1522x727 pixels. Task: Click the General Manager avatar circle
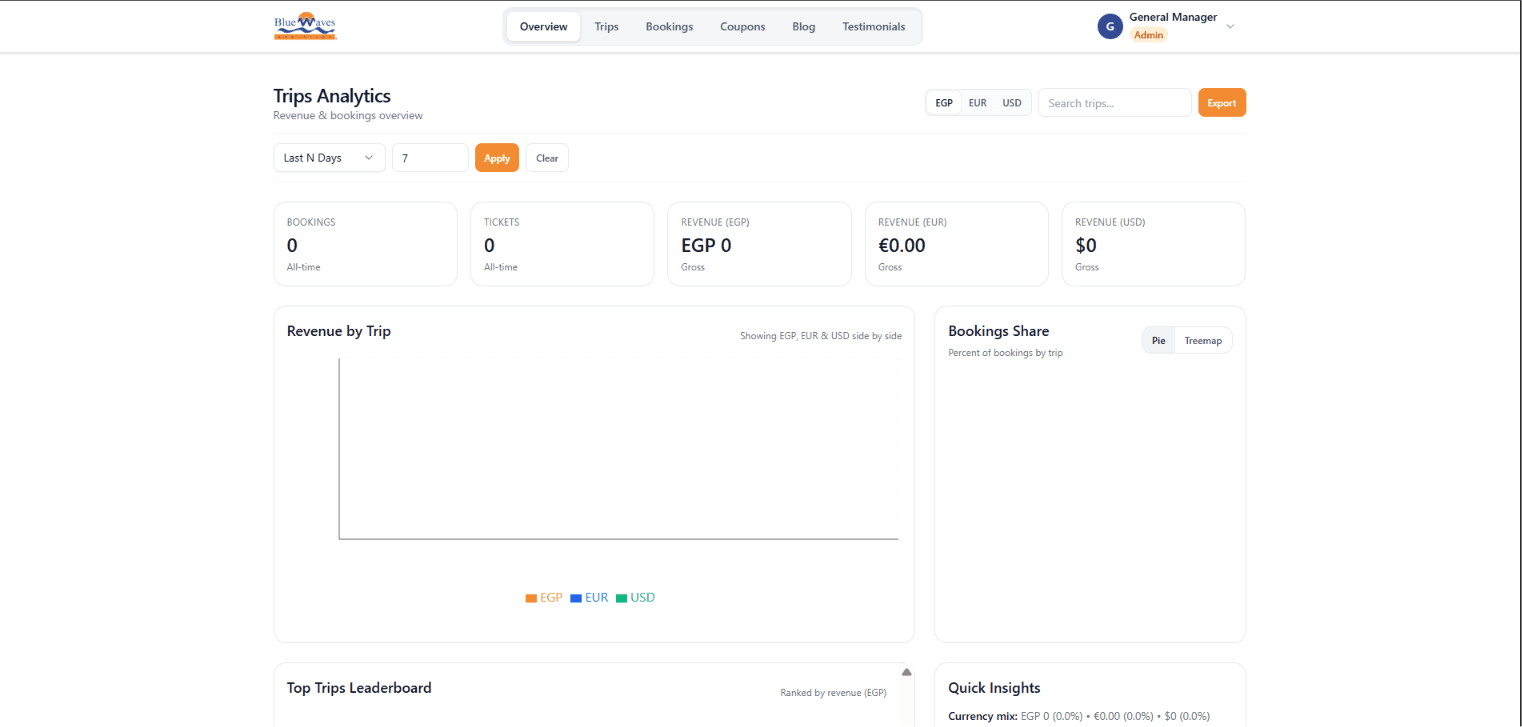pyautogui.click(x=1110, y=27)
